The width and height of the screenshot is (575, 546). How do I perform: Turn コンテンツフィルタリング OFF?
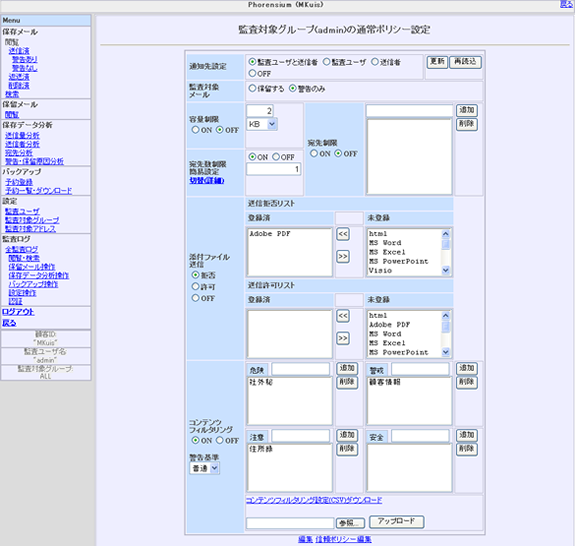pyautogui.click(x=220, y=440)
